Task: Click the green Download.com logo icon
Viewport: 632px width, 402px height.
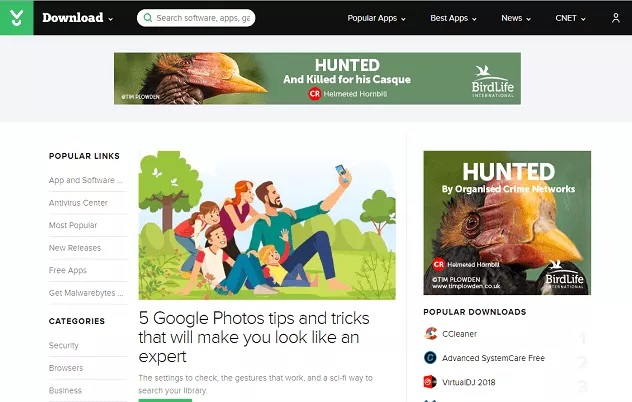Action: (17, 18)
